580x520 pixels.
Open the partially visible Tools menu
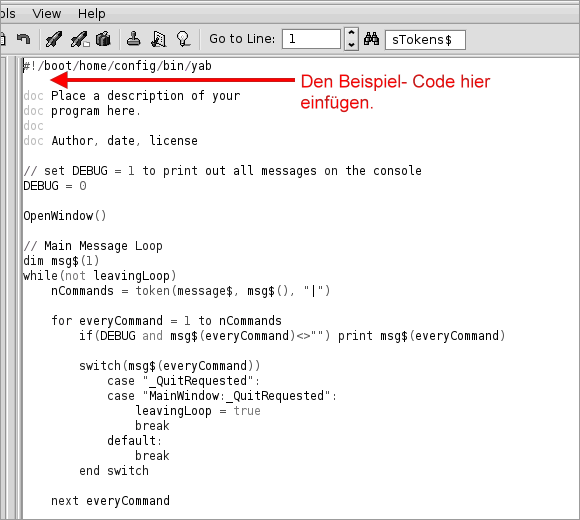click(7, 14)
